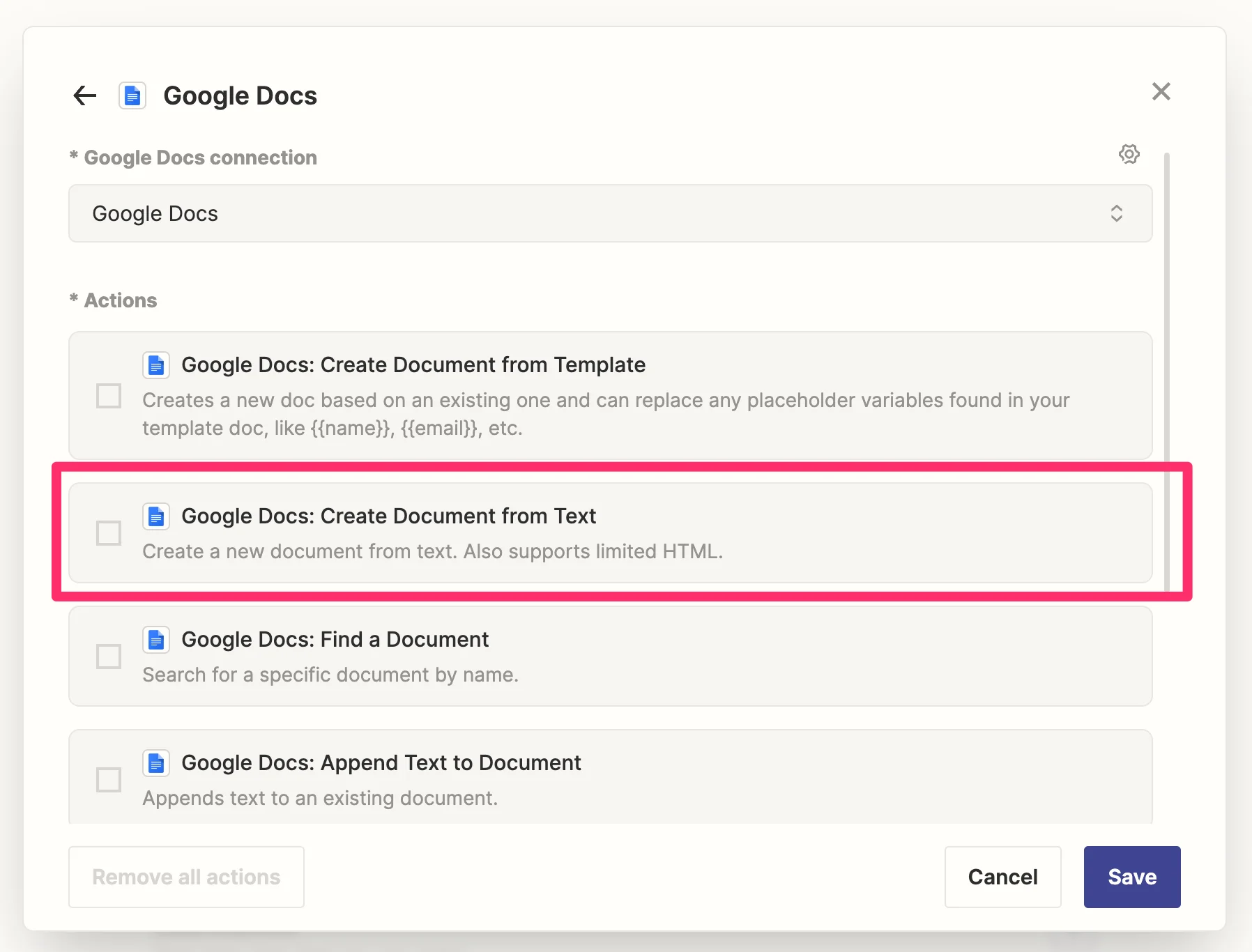Select 'Google Docs: Create Document from Text' title

(388, 516)
